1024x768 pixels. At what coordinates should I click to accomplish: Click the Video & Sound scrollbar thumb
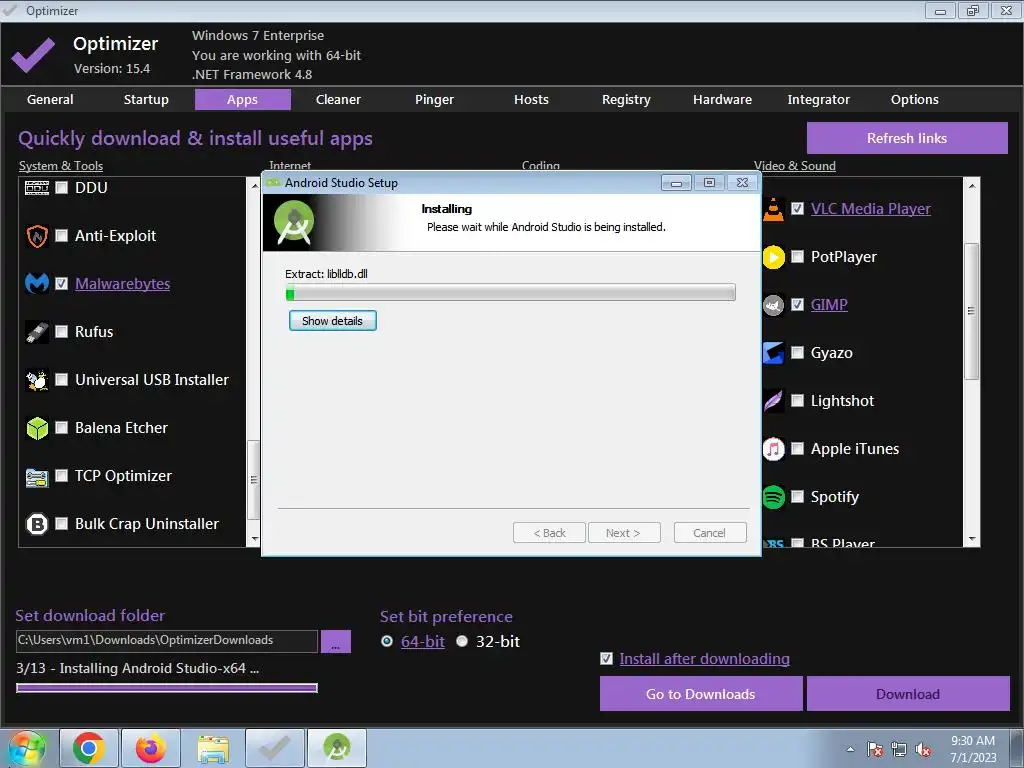tap(971, 311)
